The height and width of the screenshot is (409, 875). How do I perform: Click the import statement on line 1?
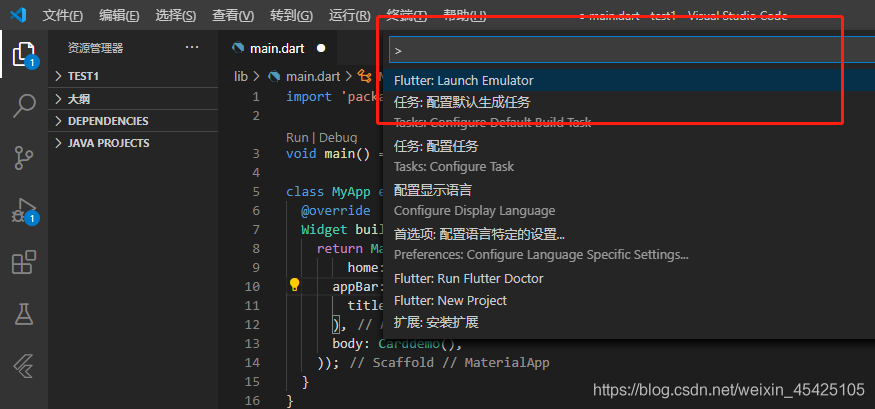(333, 97)
